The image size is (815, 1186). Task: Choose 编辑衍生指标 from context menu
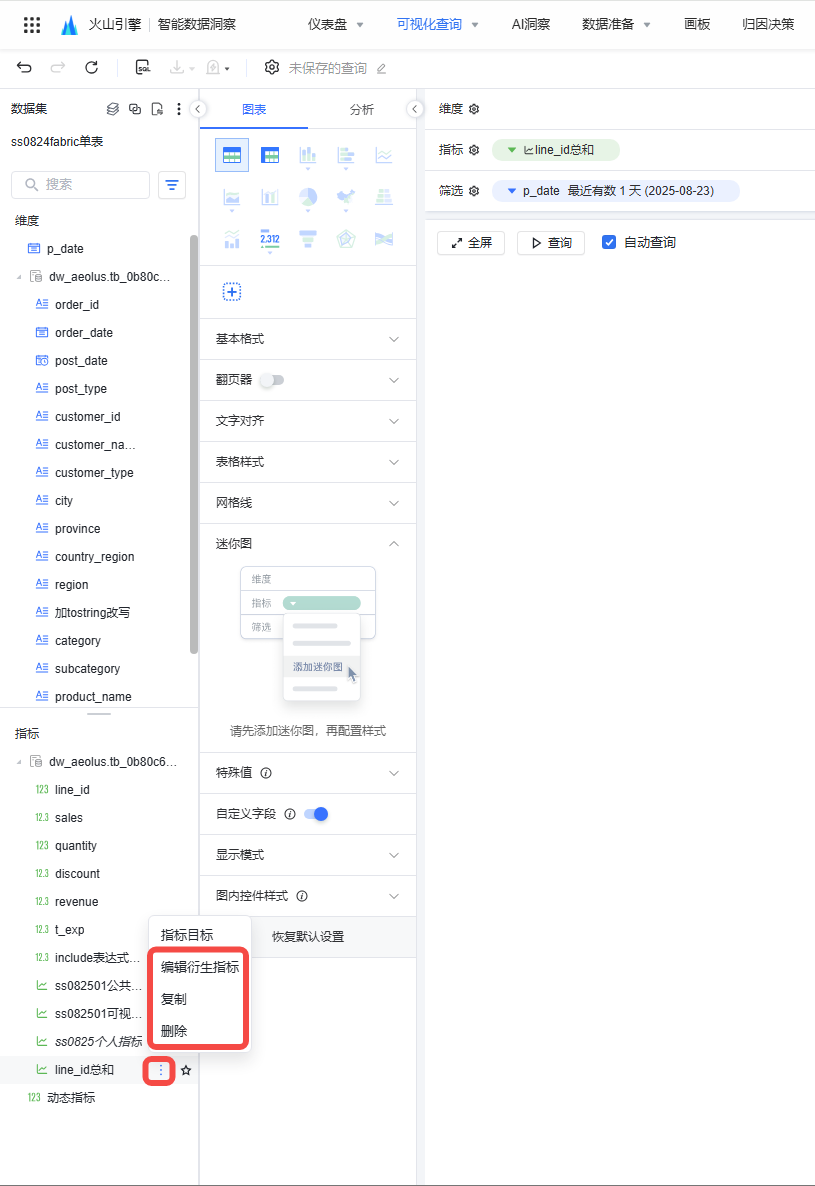pyautogui.click(x=200, y=967)
